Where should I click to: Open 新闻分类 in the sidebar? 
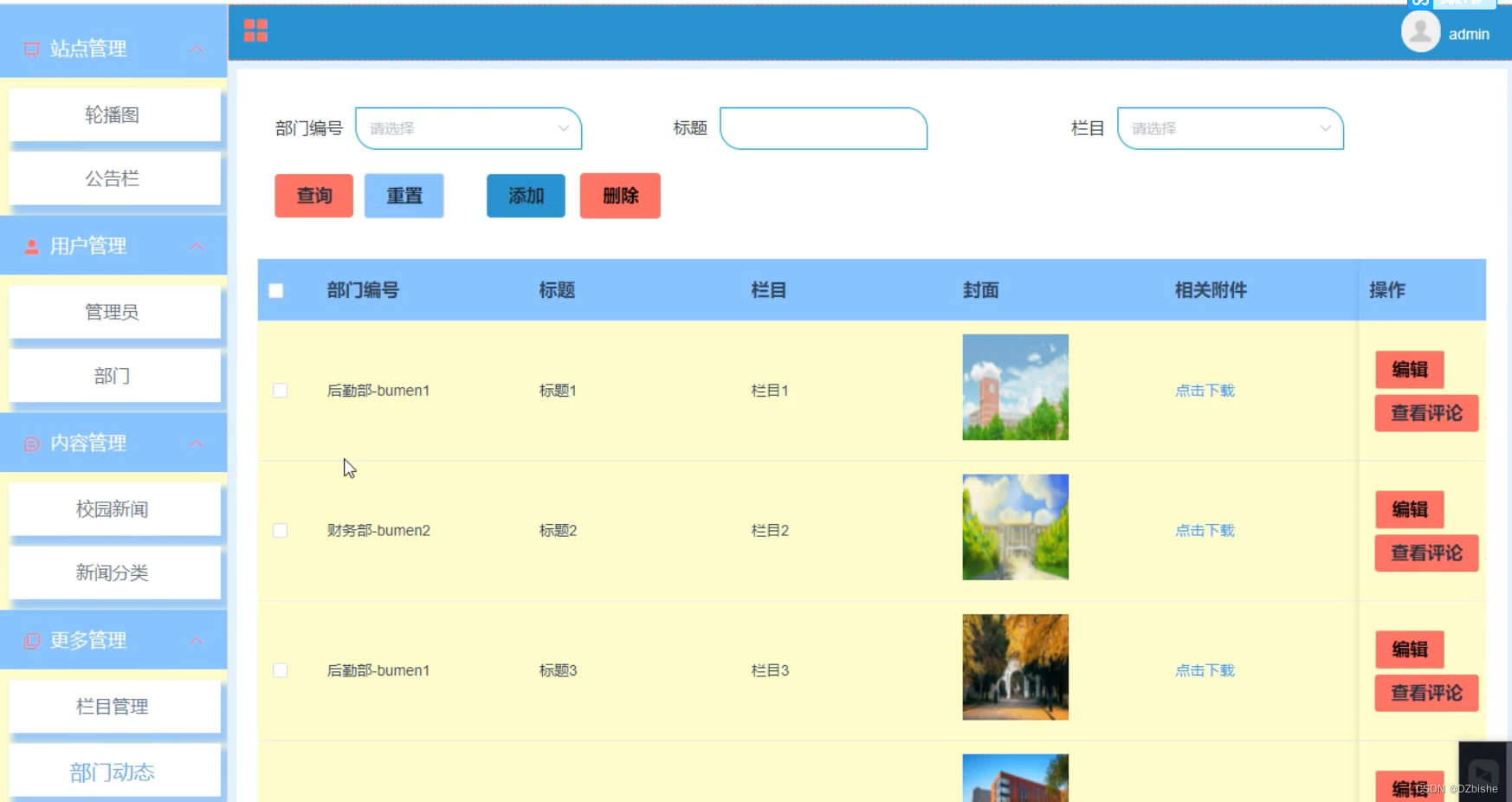(x=114, y=573)
